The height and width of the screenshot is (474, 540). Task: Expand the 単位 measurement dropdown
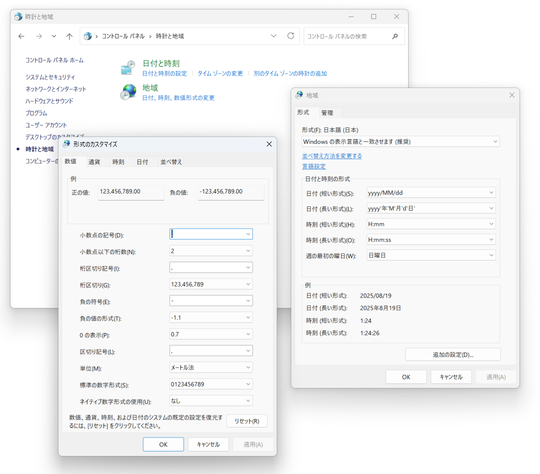(211, 368)
